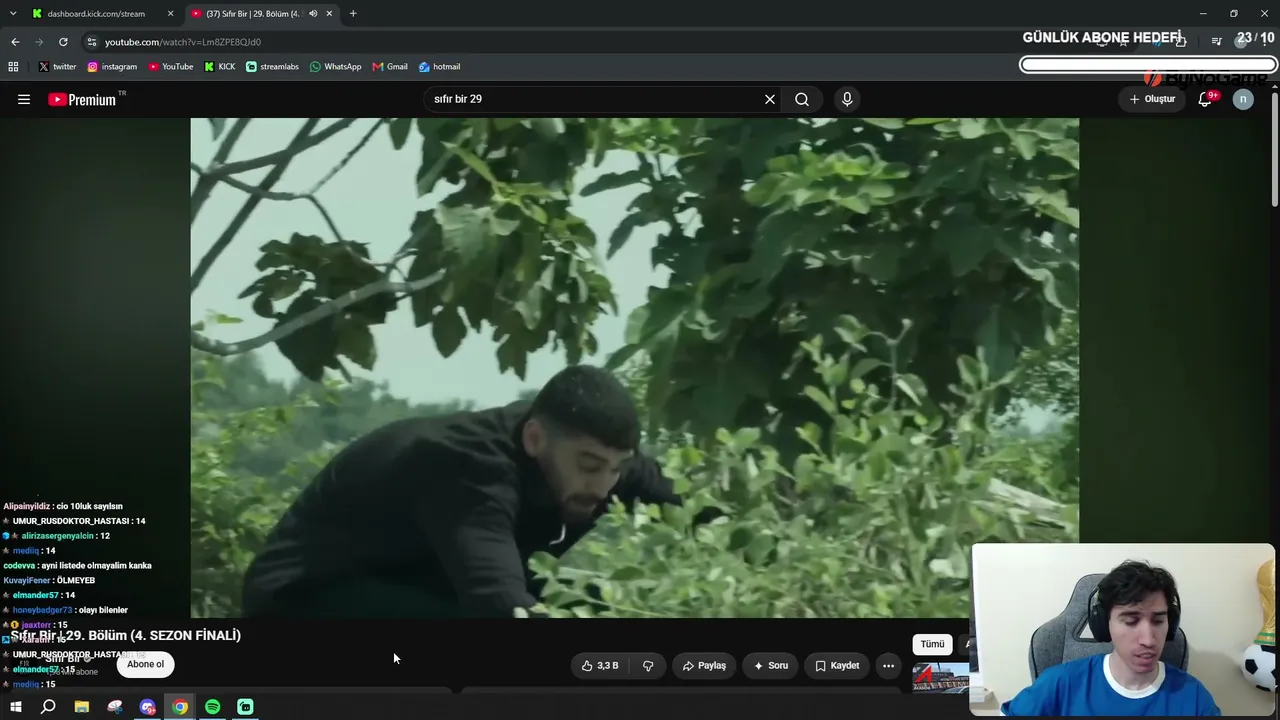Open the YouTube guide hamburger menu

(x=24, y=99)
